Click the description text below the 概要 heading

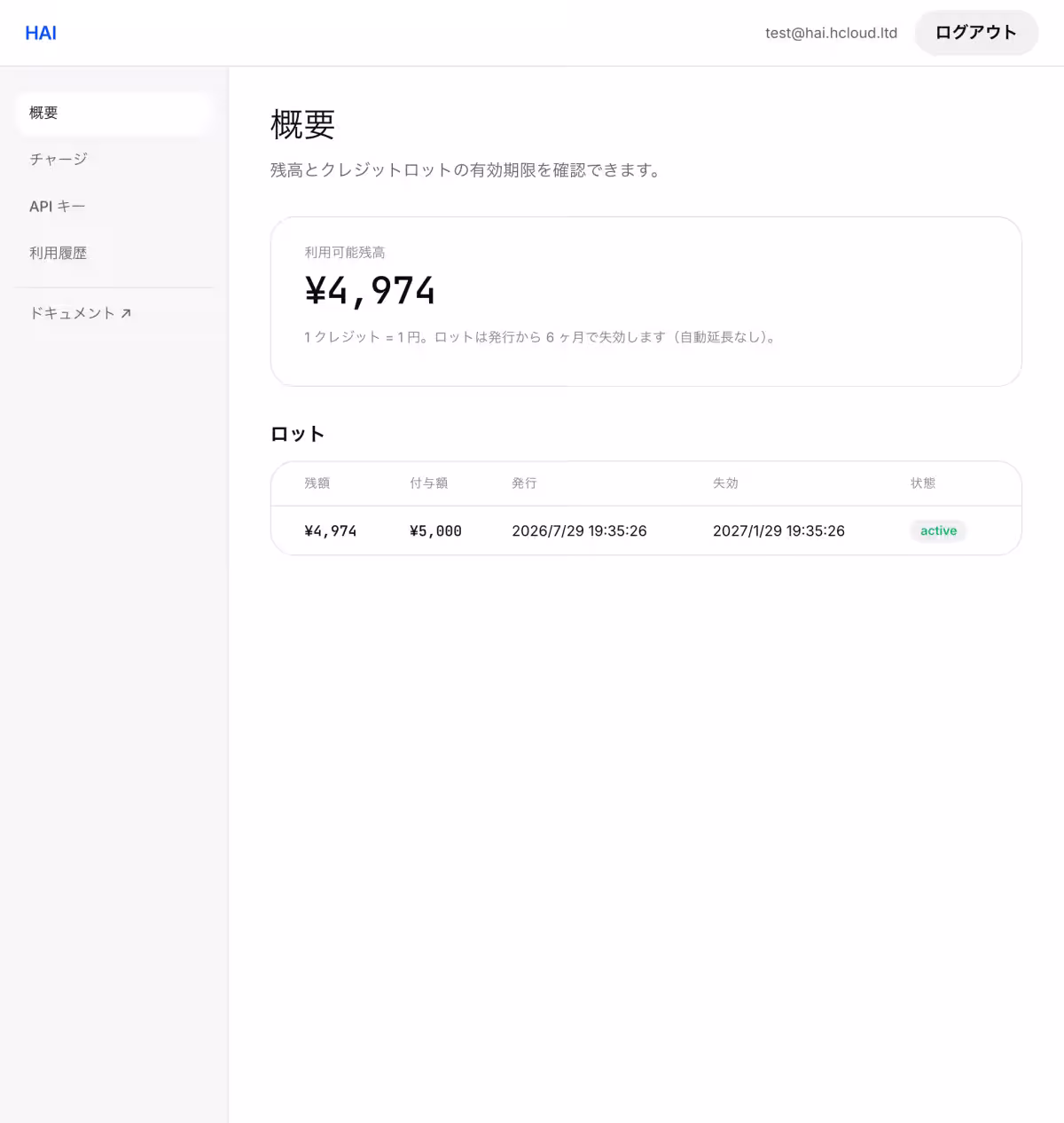[x=466, y=170]
